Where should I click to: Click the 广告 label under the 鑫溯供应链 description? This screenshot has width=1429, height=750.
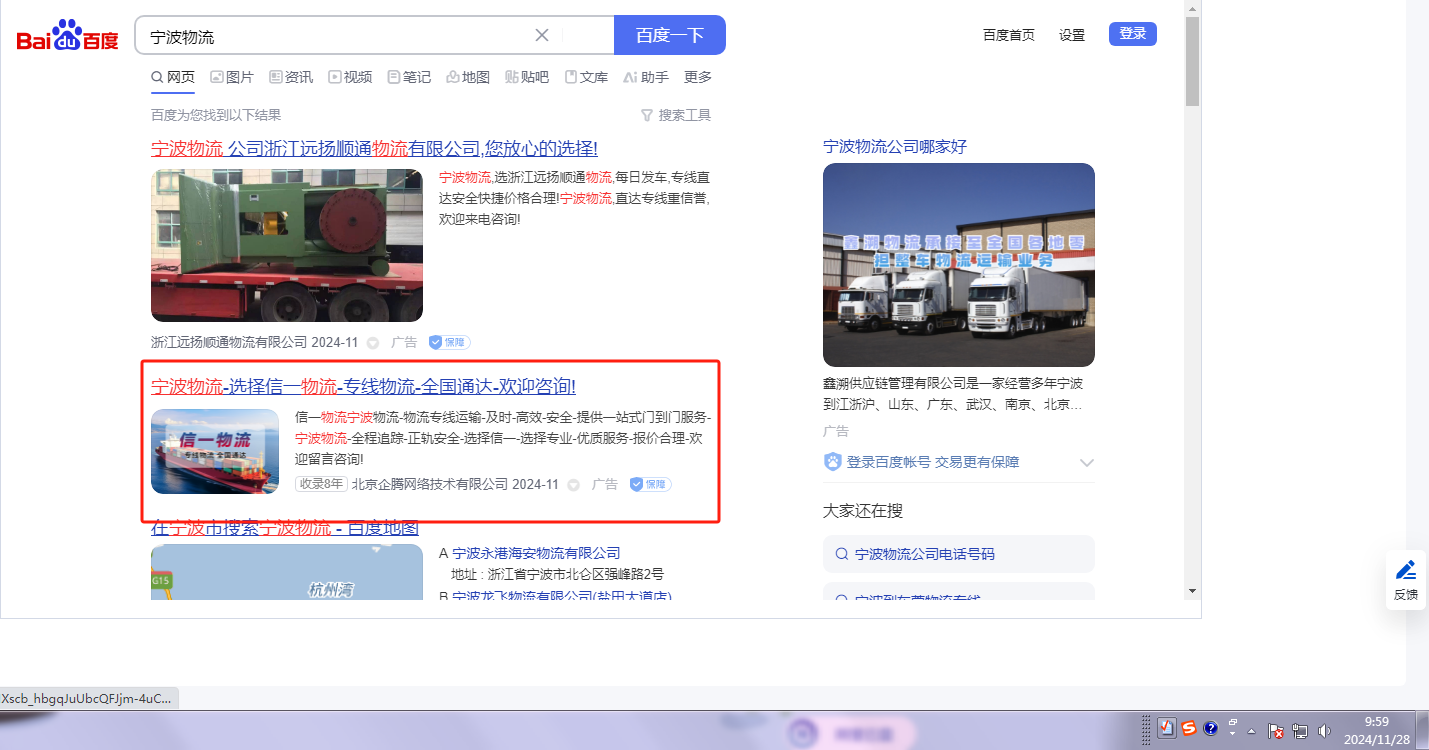836,431
